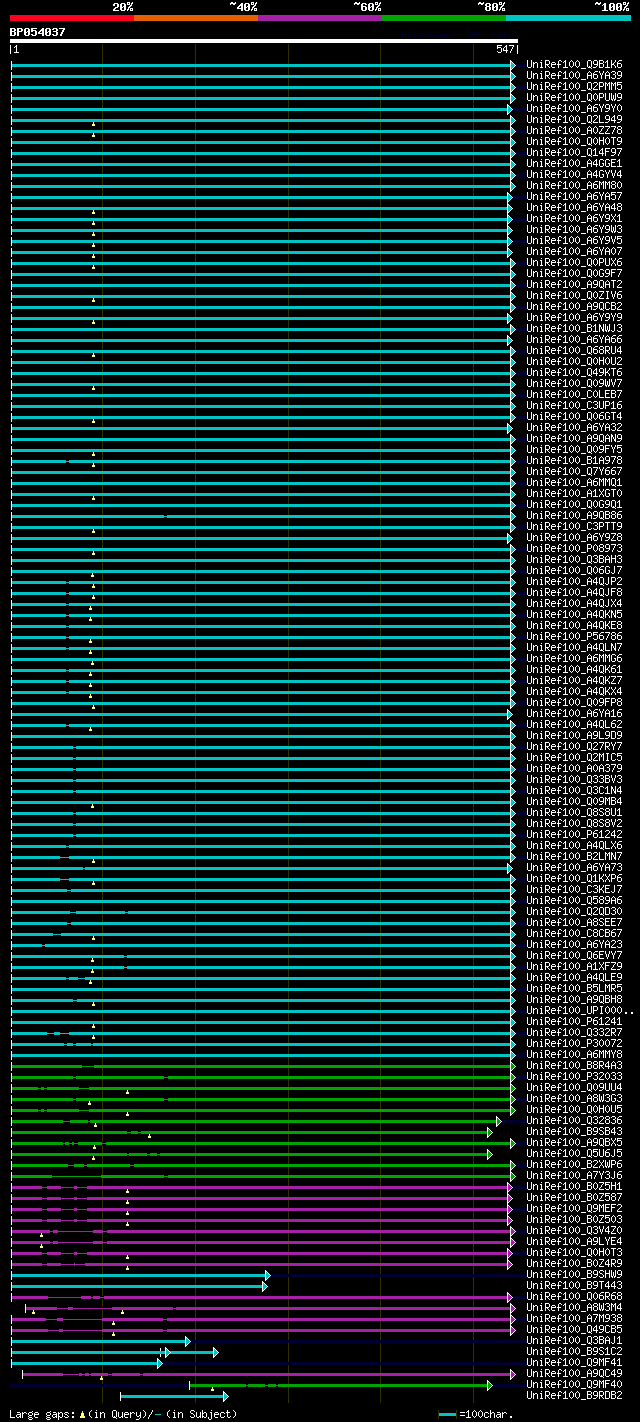The image size is (640, 1422).
Task: Select the UniRef100_B9T443 label
Action: pos(574,1285)
